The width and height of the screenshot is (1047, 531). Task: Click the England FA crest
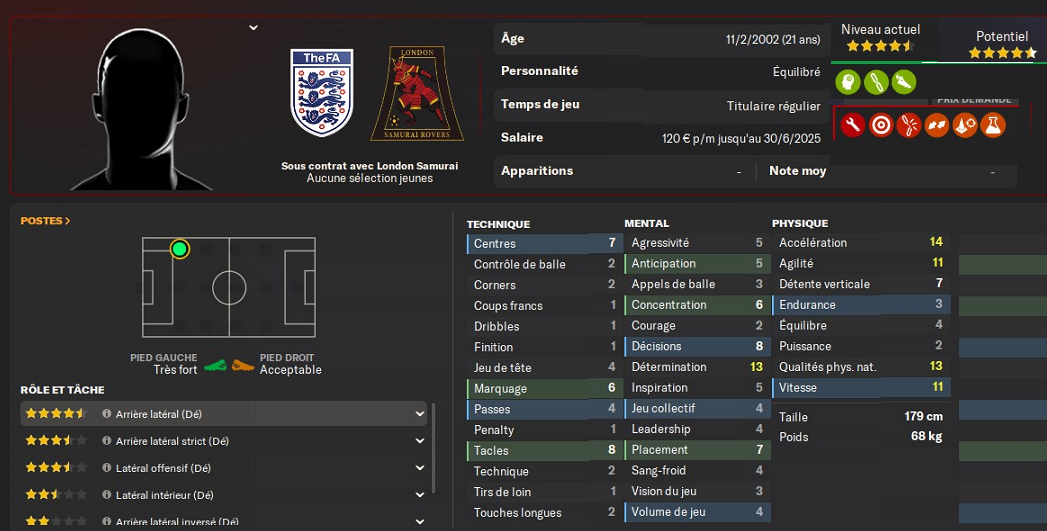[321, 95]
